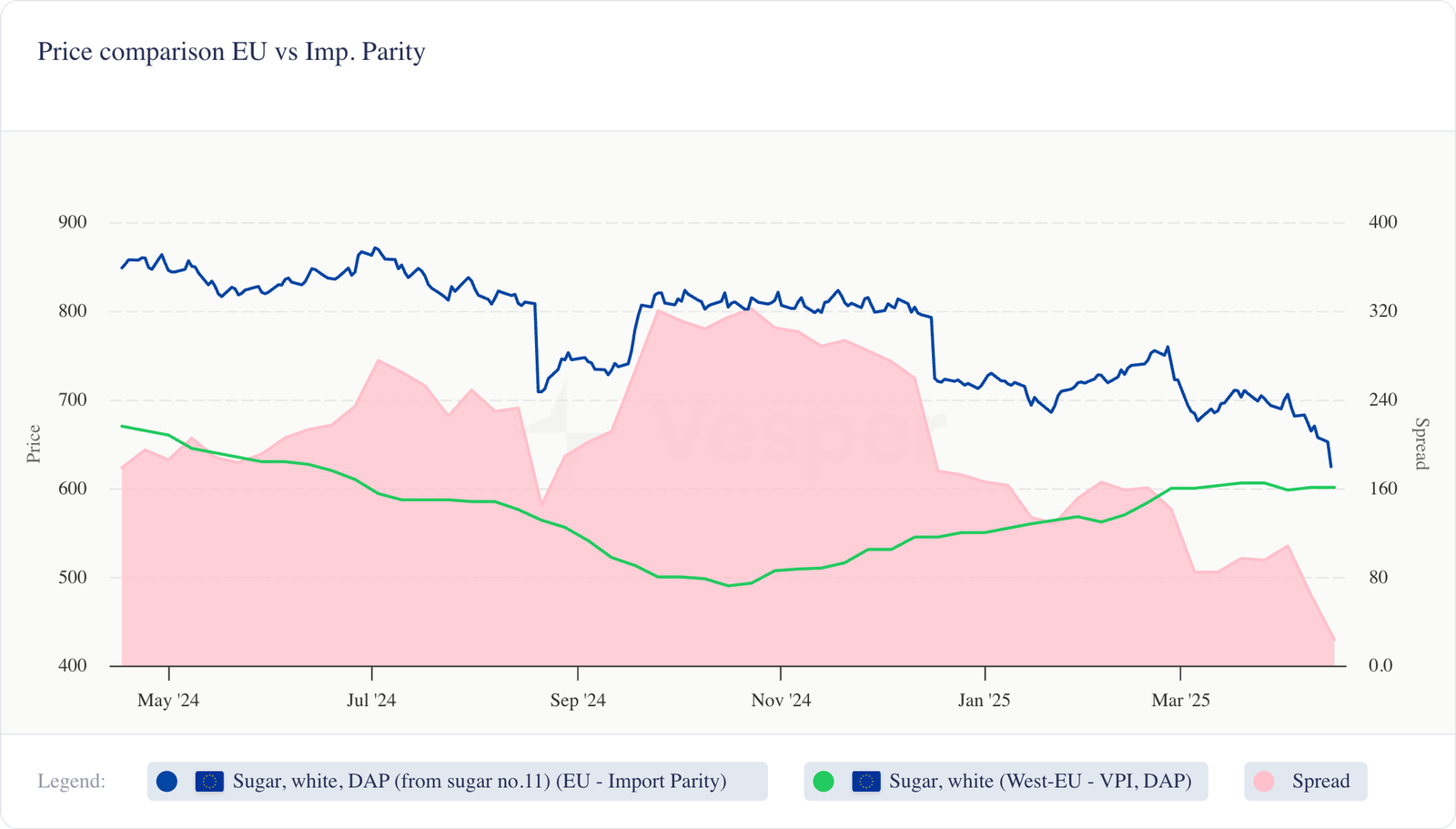Screen dimensions: 1456x829
Task: Click the Sep '24 x-axis label
Action: [578, 701]
